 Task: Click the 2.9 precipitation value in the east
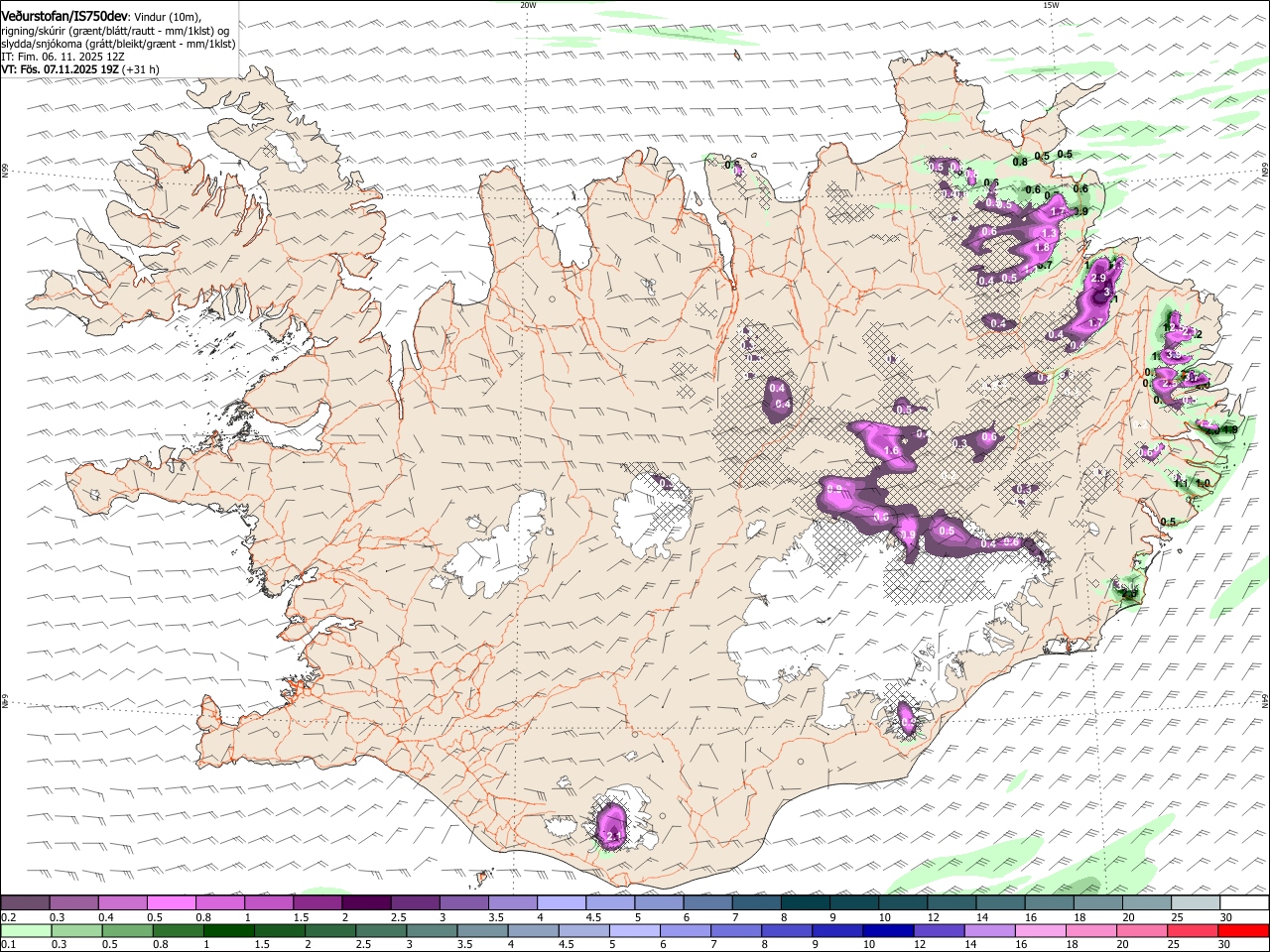(x=1098, y=279)
